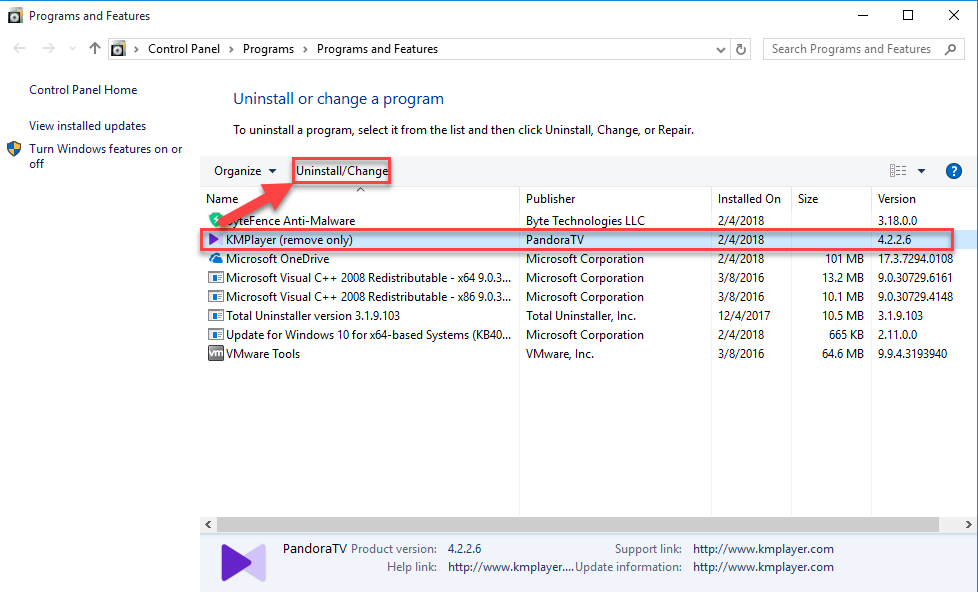
Task: Go up one level with Up arrow
Action: (94, 48)
